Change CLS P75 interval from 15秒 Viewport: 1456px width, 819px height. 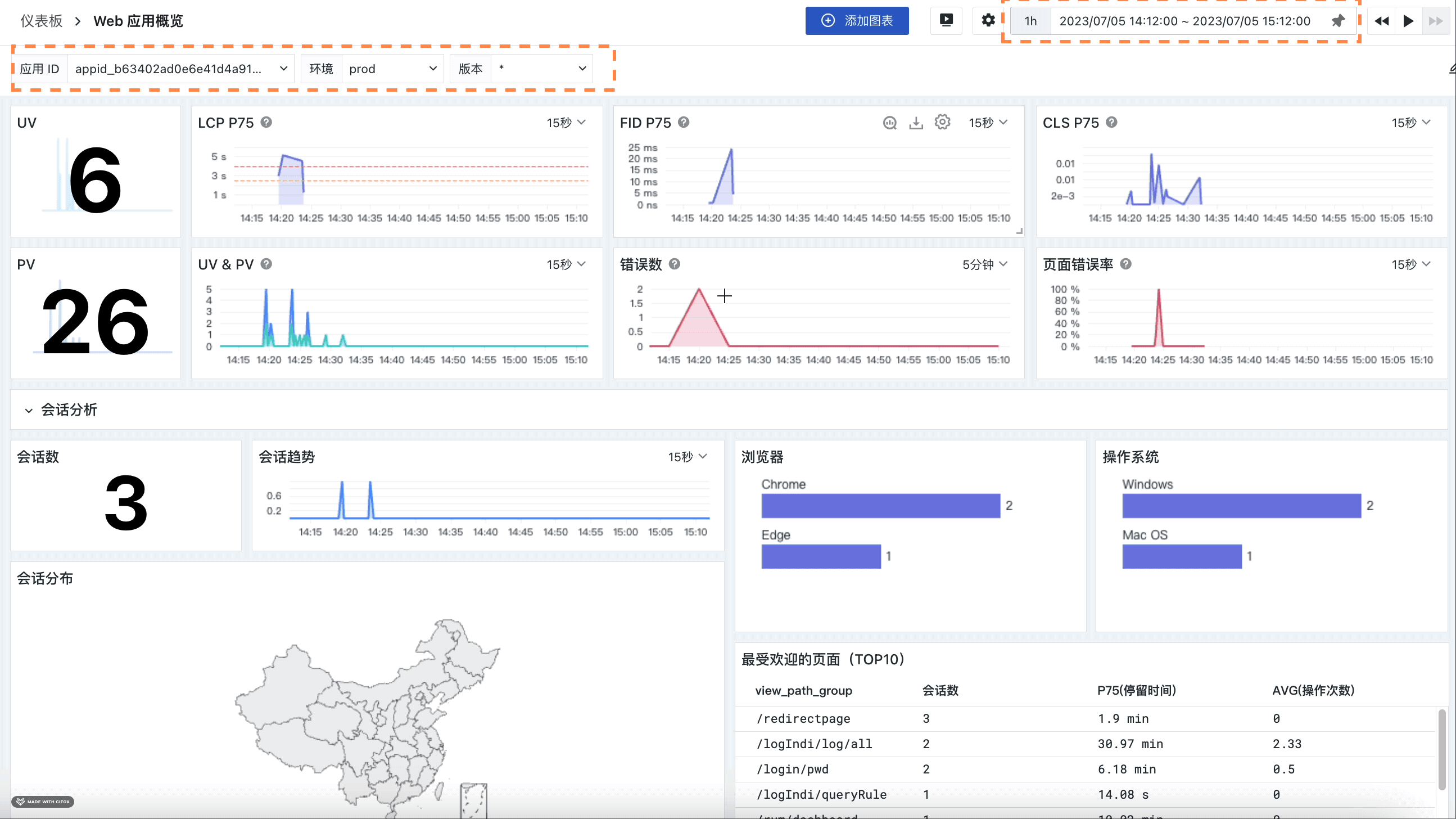(x=1411, y=123)
